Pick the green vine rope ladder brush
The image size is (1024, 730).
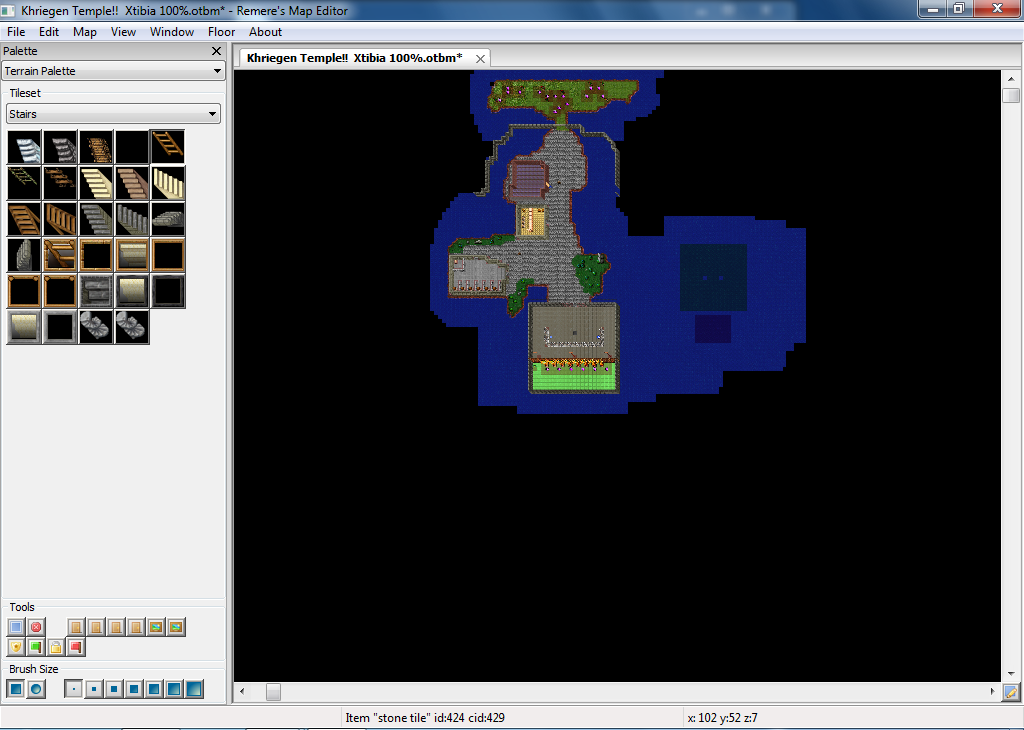[24, 183]
